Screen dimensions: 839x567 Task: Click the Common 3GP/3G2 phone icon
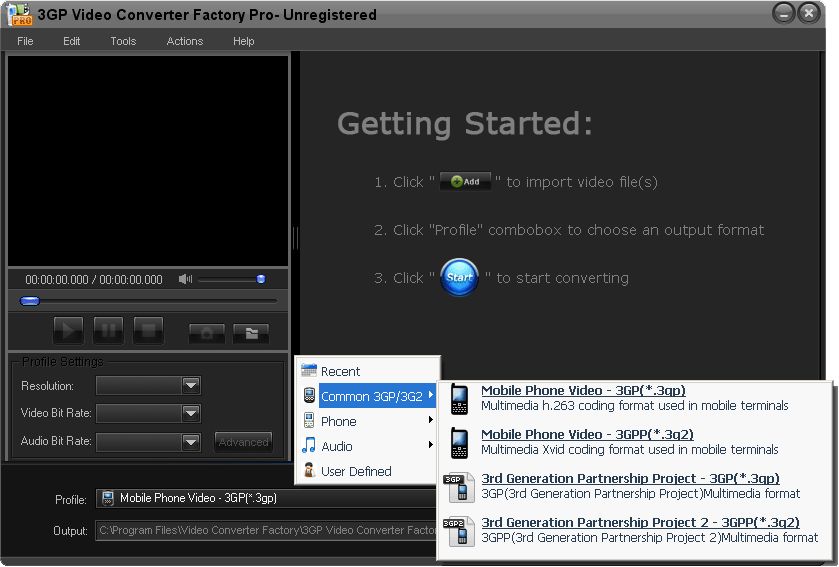(x=309, y=395)
